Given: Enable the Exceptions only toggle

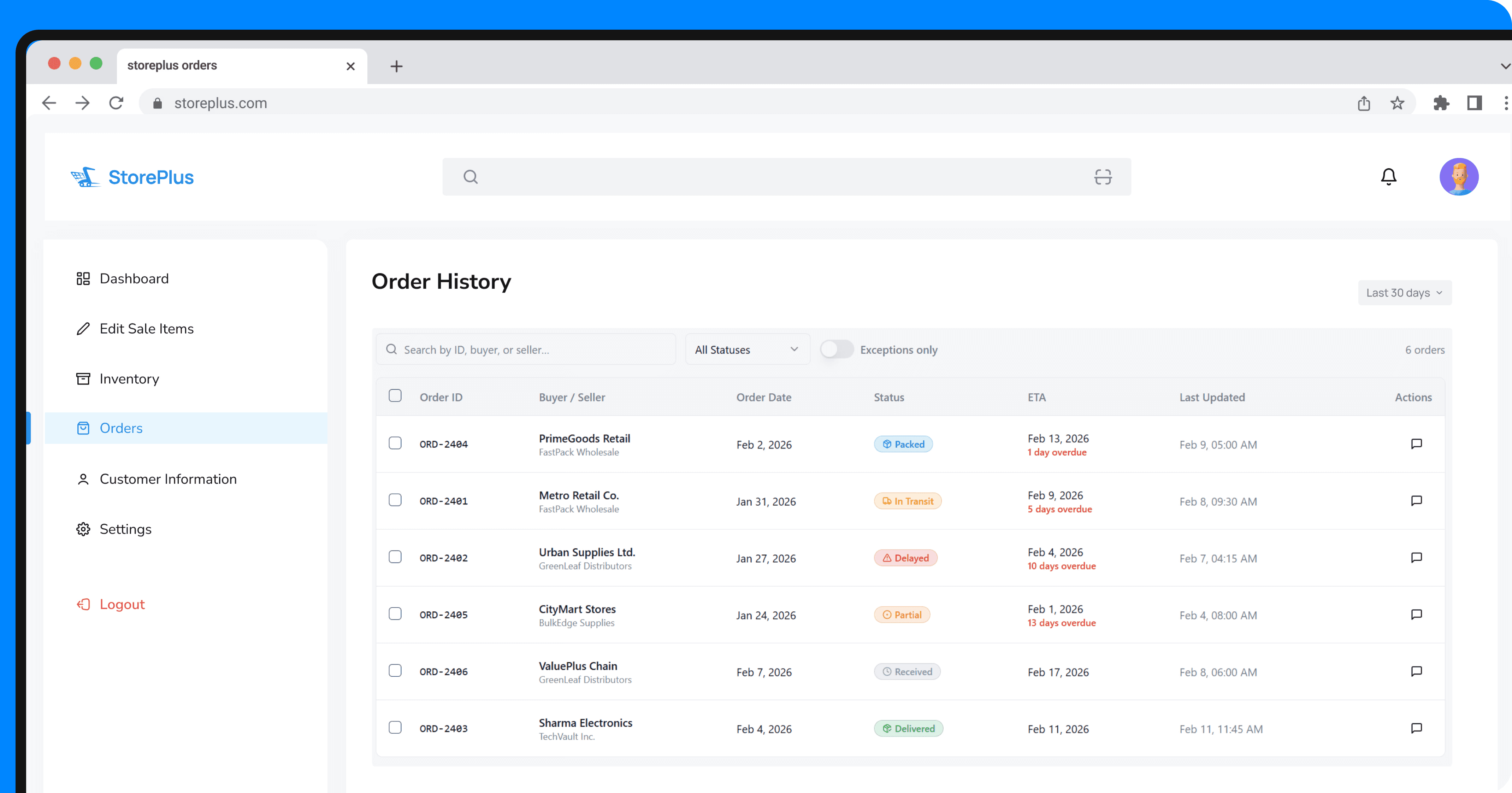Looking at the screenshot, I should [x=837, y=349].
